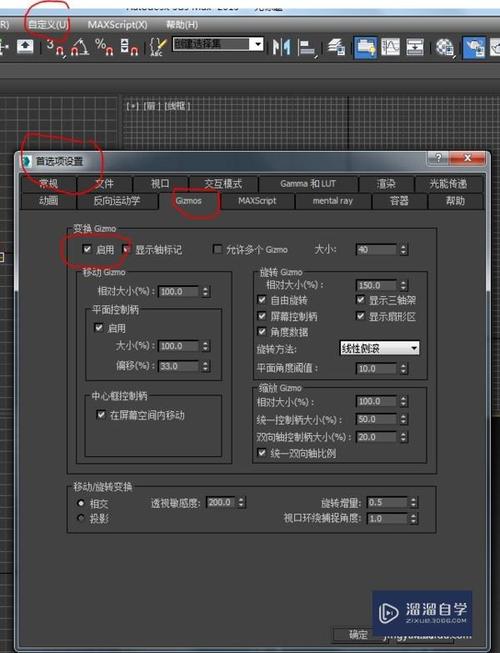Toggle 启用 checkbox under 变换 Gizmo

coord(87,249)
